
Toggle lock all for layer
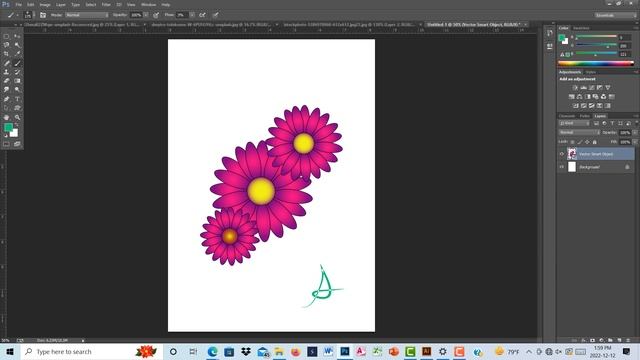pyautogui.click(x=595, y=142)
